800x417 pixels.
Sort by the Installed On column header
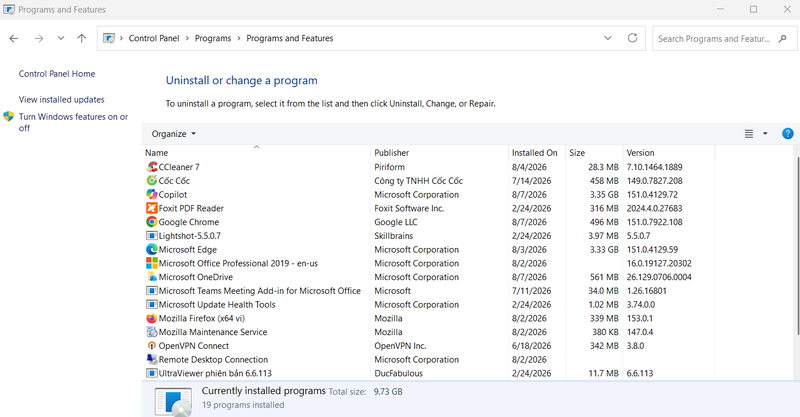pos(537,152)
